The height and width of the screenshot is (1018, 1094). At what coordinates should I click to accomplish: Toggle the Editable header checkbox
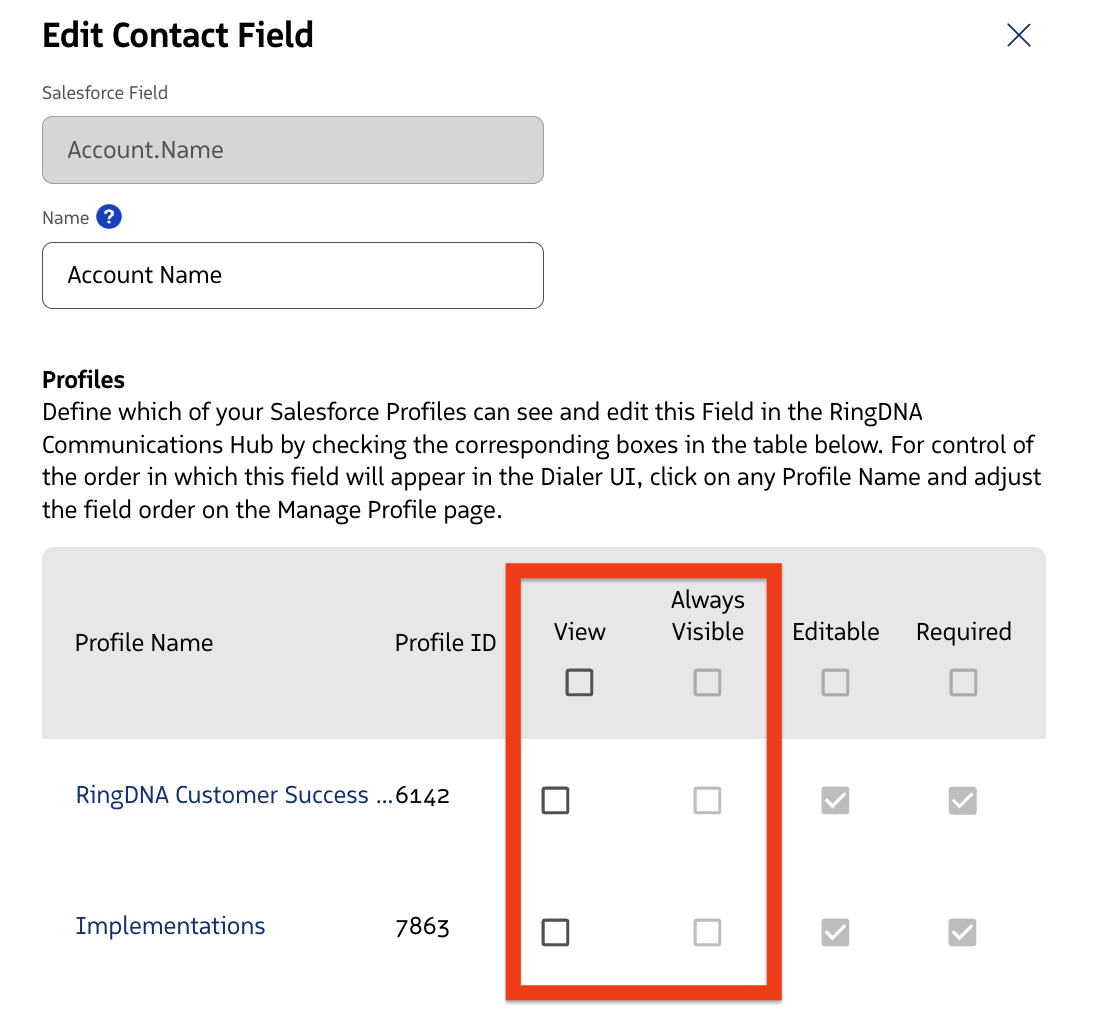click(835, 683)
